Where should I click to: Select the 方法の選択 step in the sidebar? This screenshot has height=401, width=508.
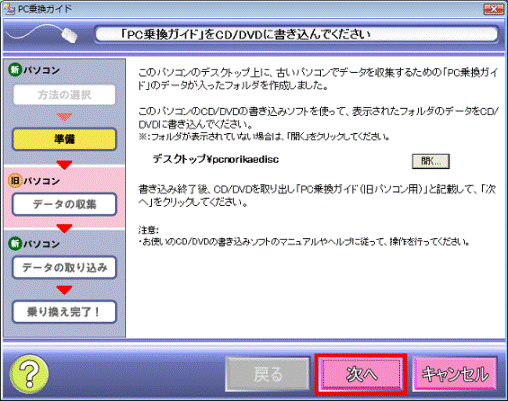coord(64,95)
